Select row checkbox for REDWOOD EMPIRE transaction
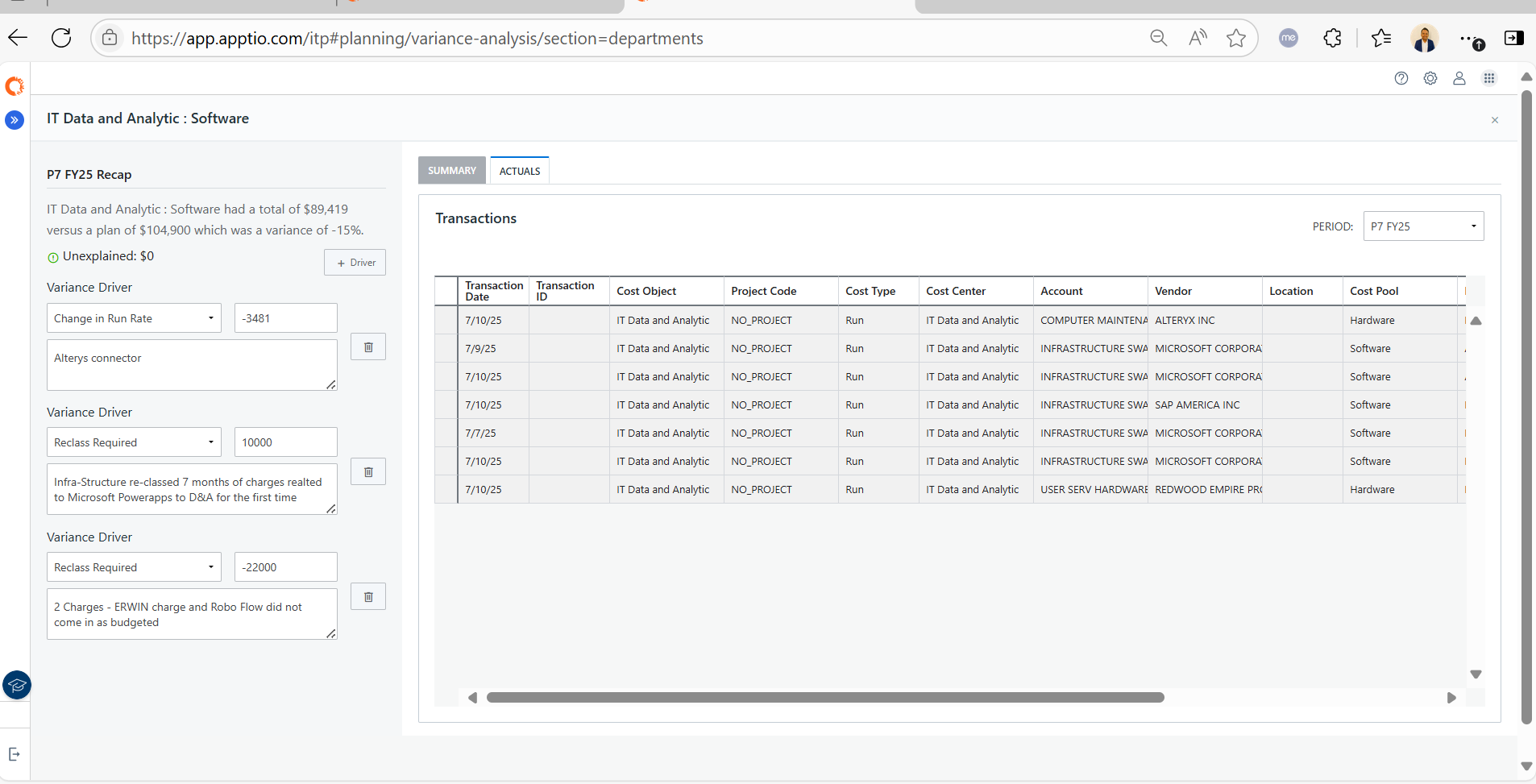This screenshot has height=784, width=1536. (446, 490)
